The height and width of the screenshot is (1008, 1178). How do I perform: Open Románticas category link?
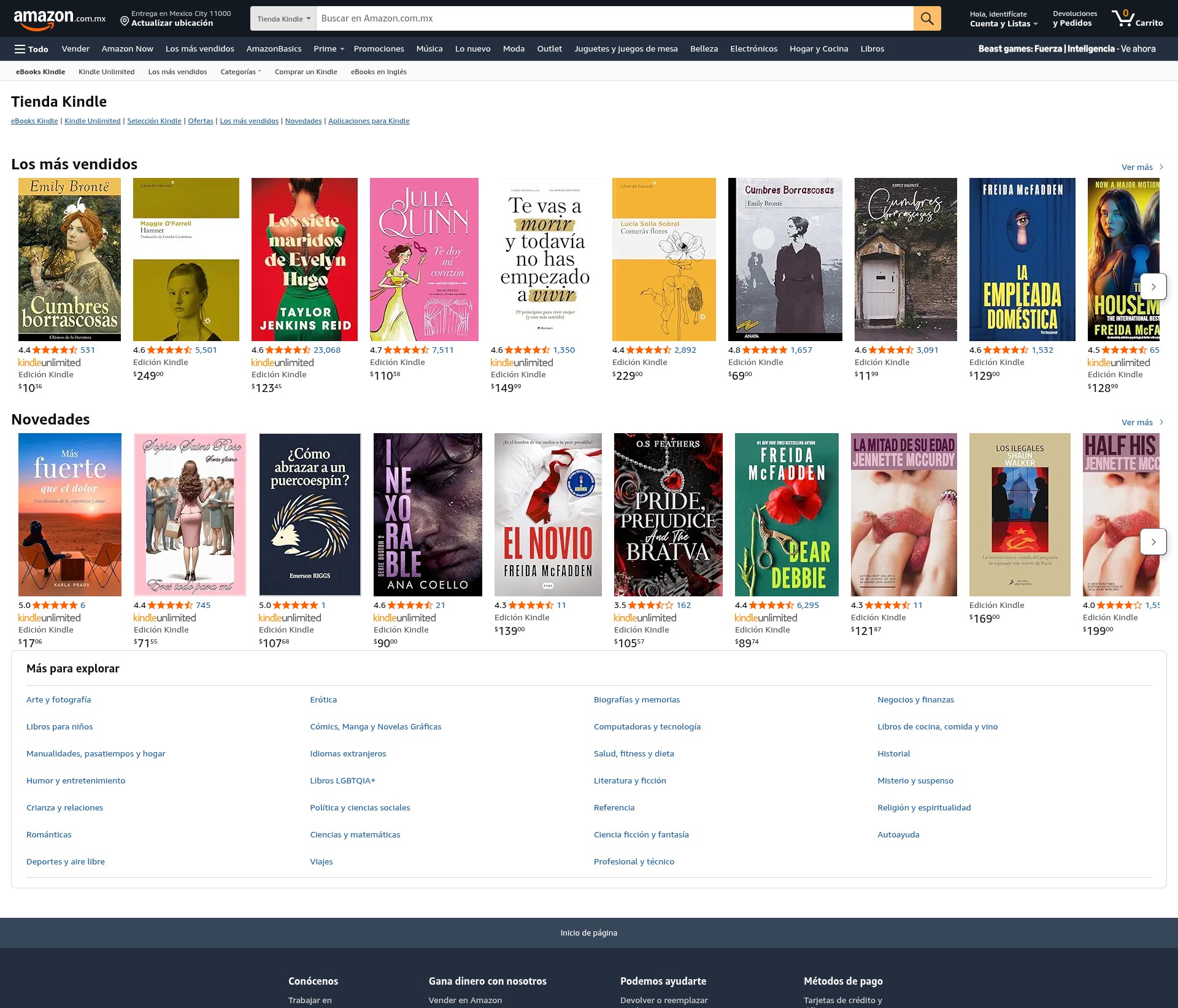pyautogui.click(x=49, y=834)
